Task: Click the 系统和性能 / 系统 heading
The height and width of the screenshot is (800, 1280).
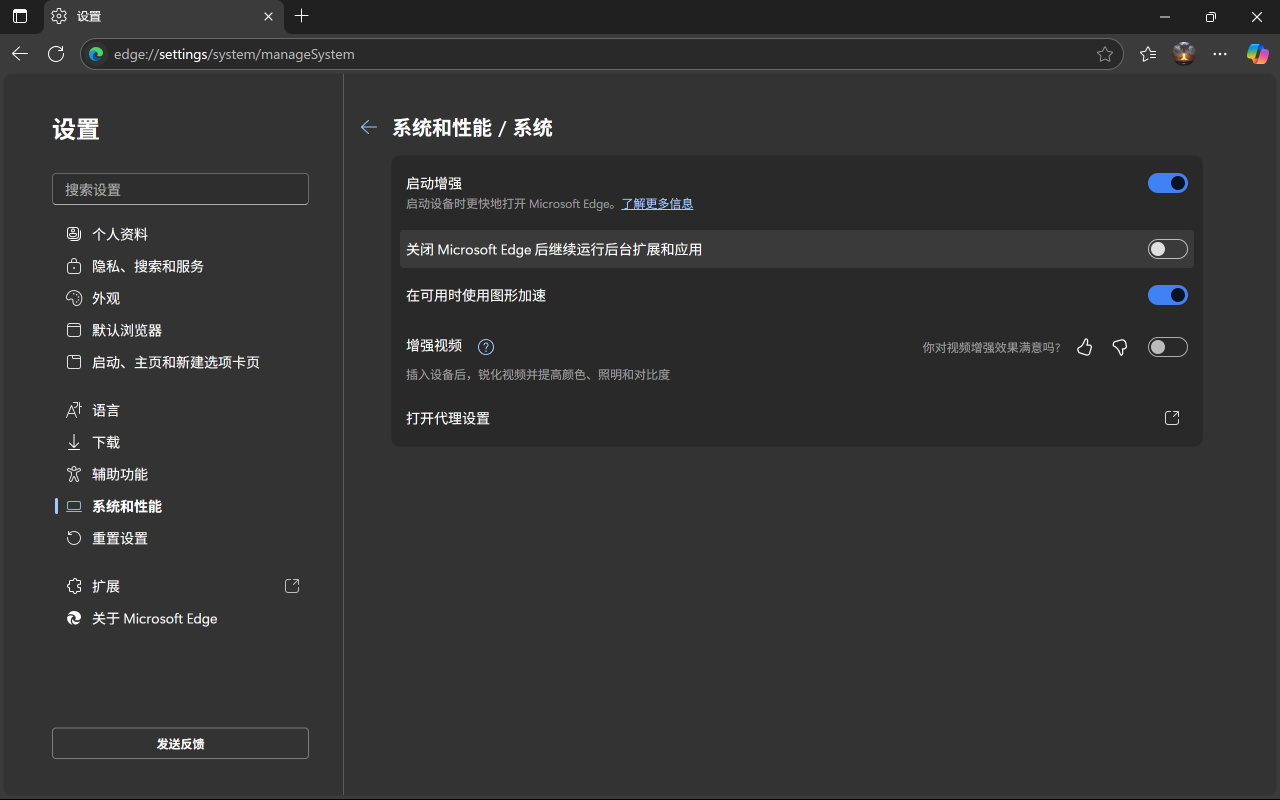Action: (x=472, y=128)
